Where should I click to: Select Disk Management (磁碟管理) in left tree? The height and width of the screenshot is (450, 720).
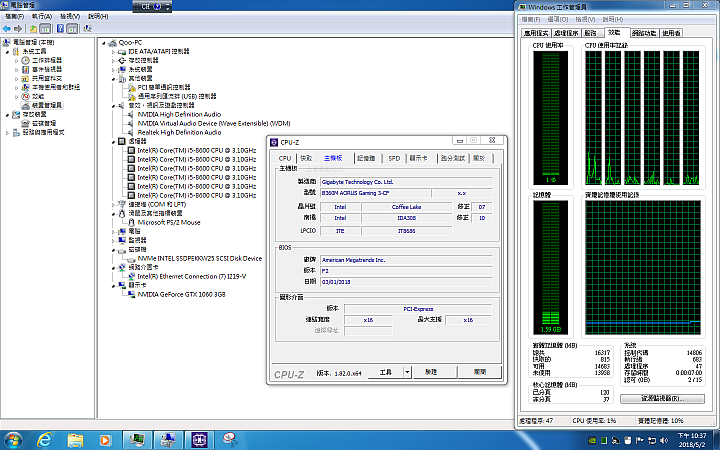click(x=44, y=123)
